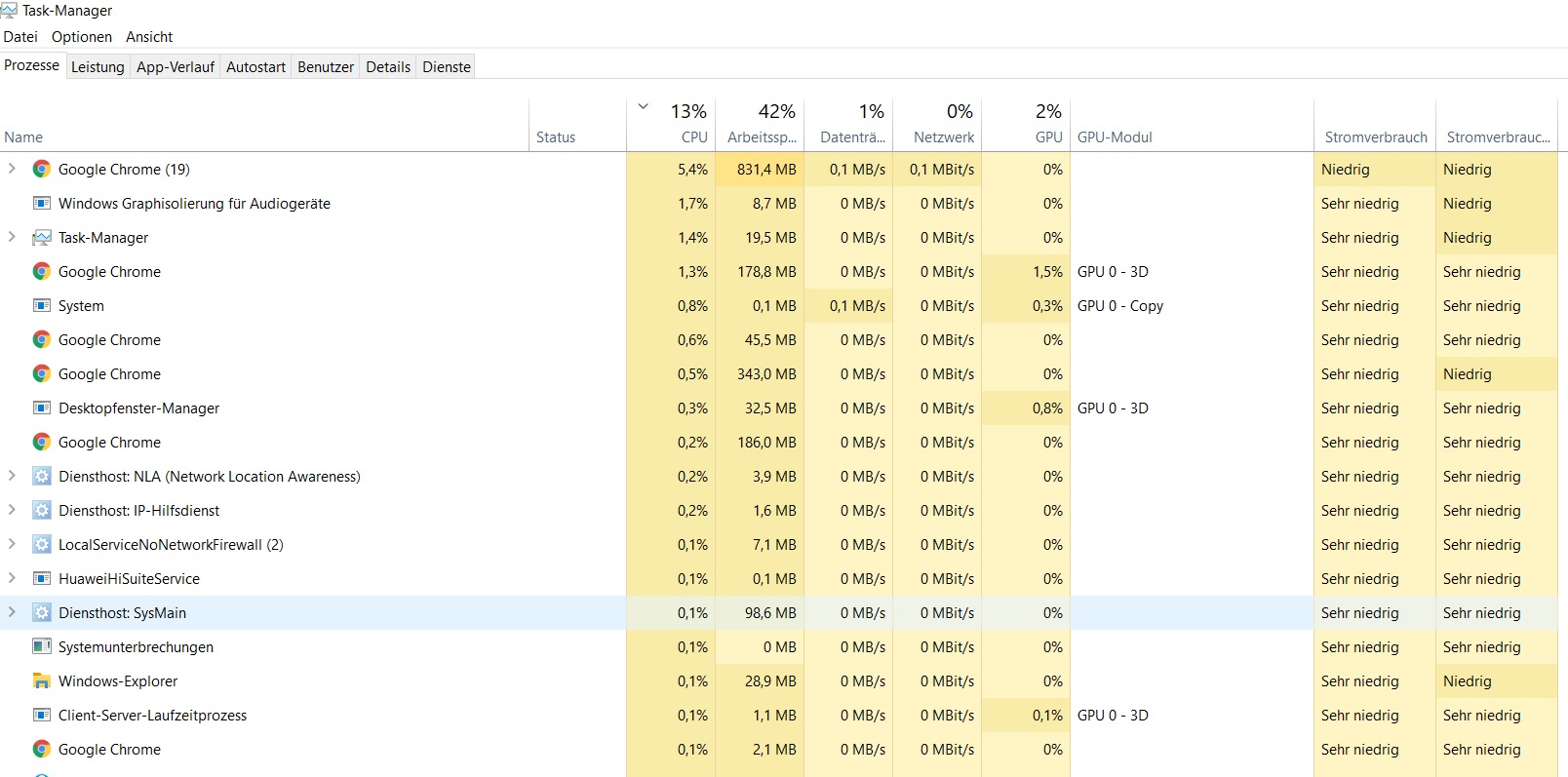Click Chrome icon in row using 343,0 MB
Image resolution: width=1568 pixels, height=777 pixels.
coord(42,373)
